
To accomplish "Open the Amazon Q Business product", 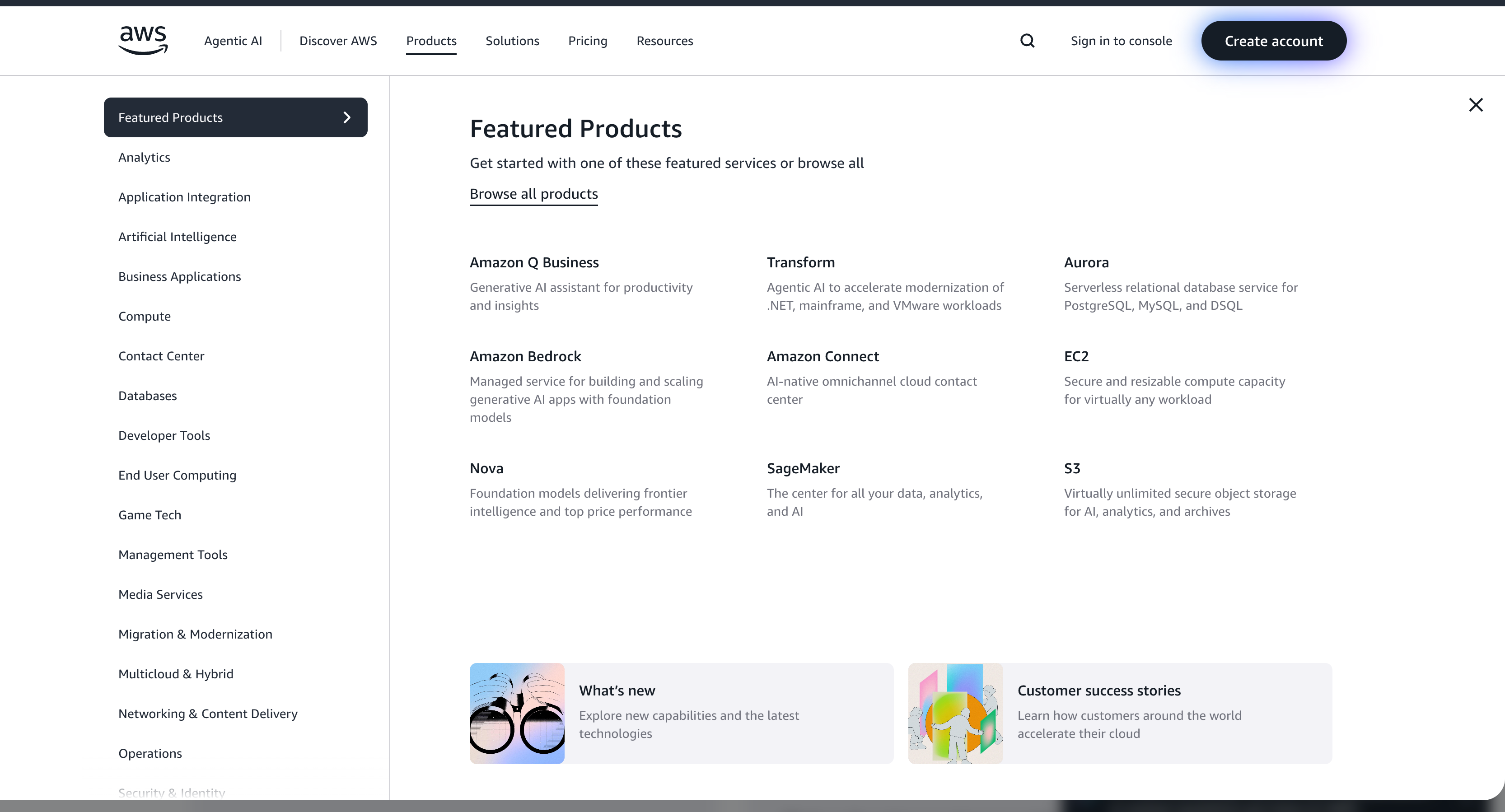I will 534,263.
